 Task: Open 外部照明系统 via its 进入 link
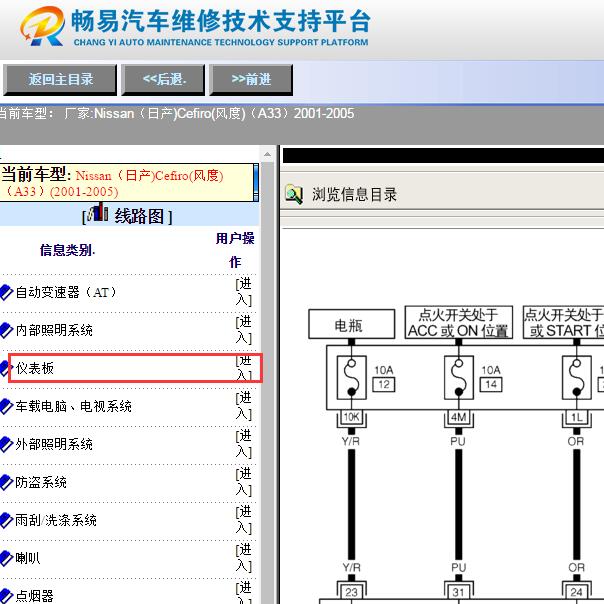(244, 444)
